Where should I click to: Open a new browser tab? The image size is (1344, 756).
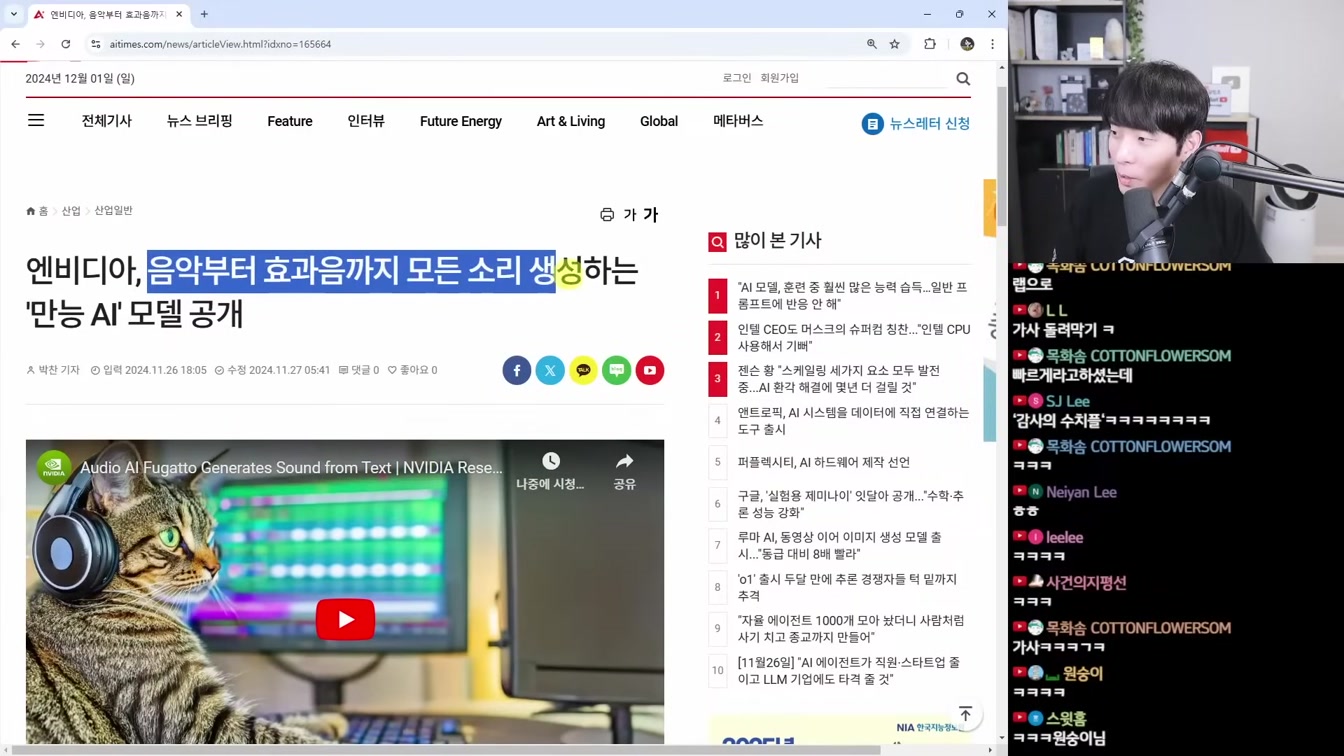point(204,14)
